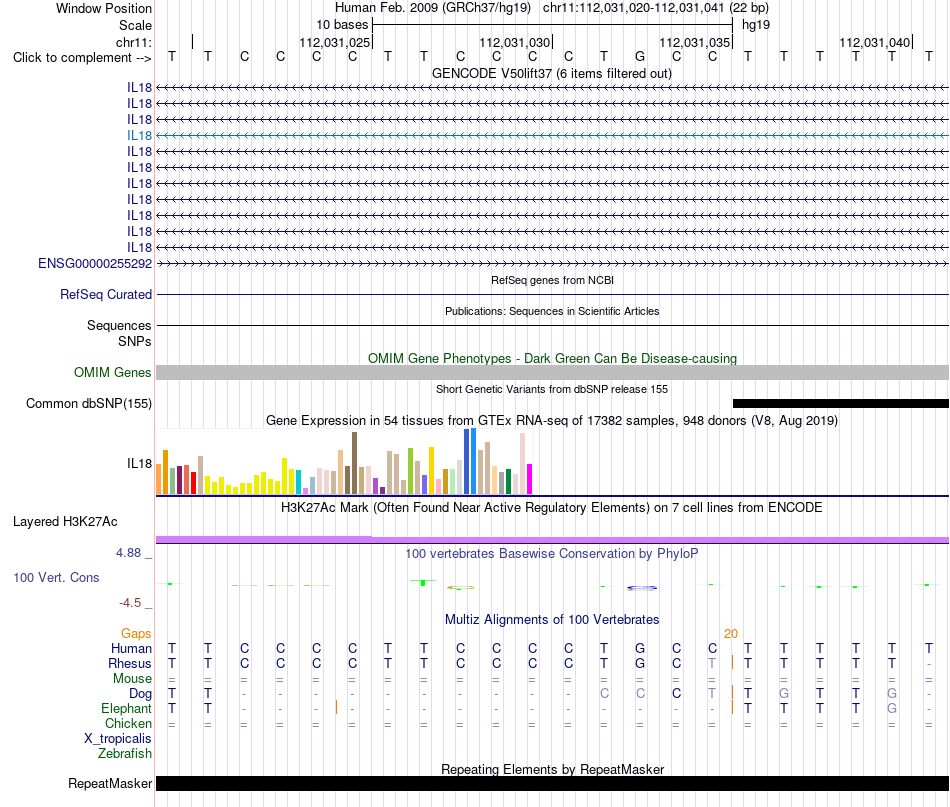Click the Rhesus alignment row label
This screenshot has height=807, width=950.
[130, 663]
